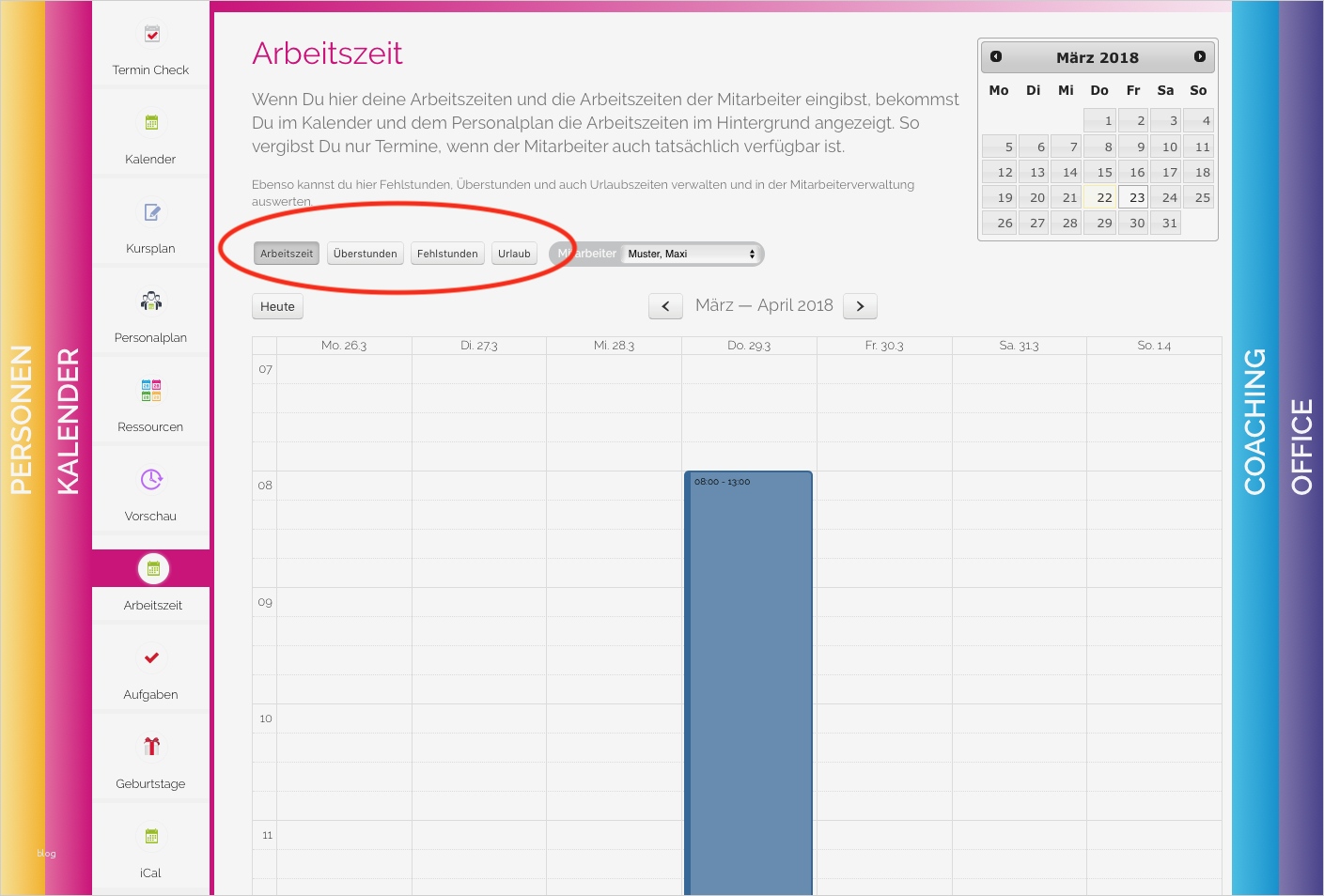The height and width of the screenshot is (896, 1324).
Task: Open the OFFICE side panel
Action: coord(1301,448)
